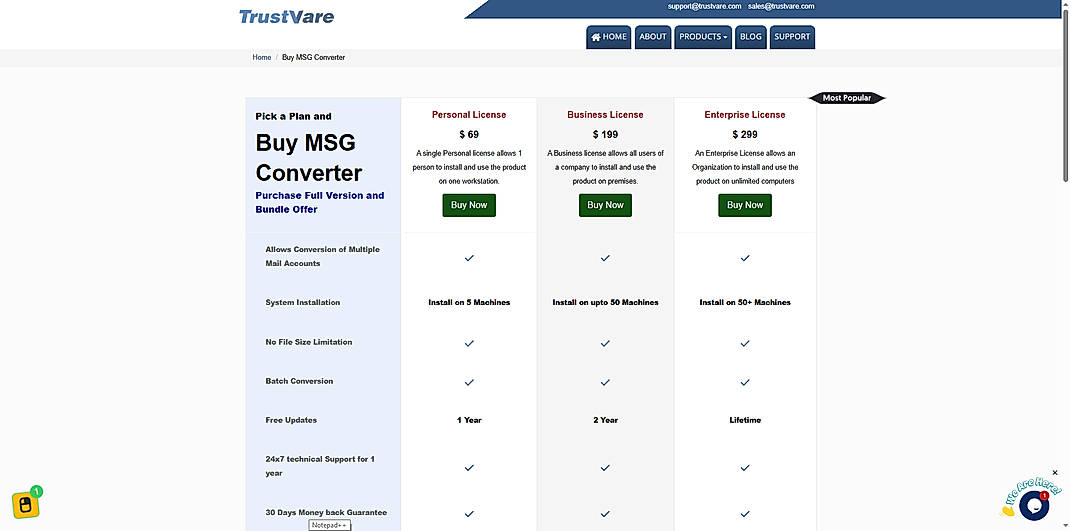1070x531 pixels.
Task: Click sales@trustvare.com email link
Action: click(781, 6)
